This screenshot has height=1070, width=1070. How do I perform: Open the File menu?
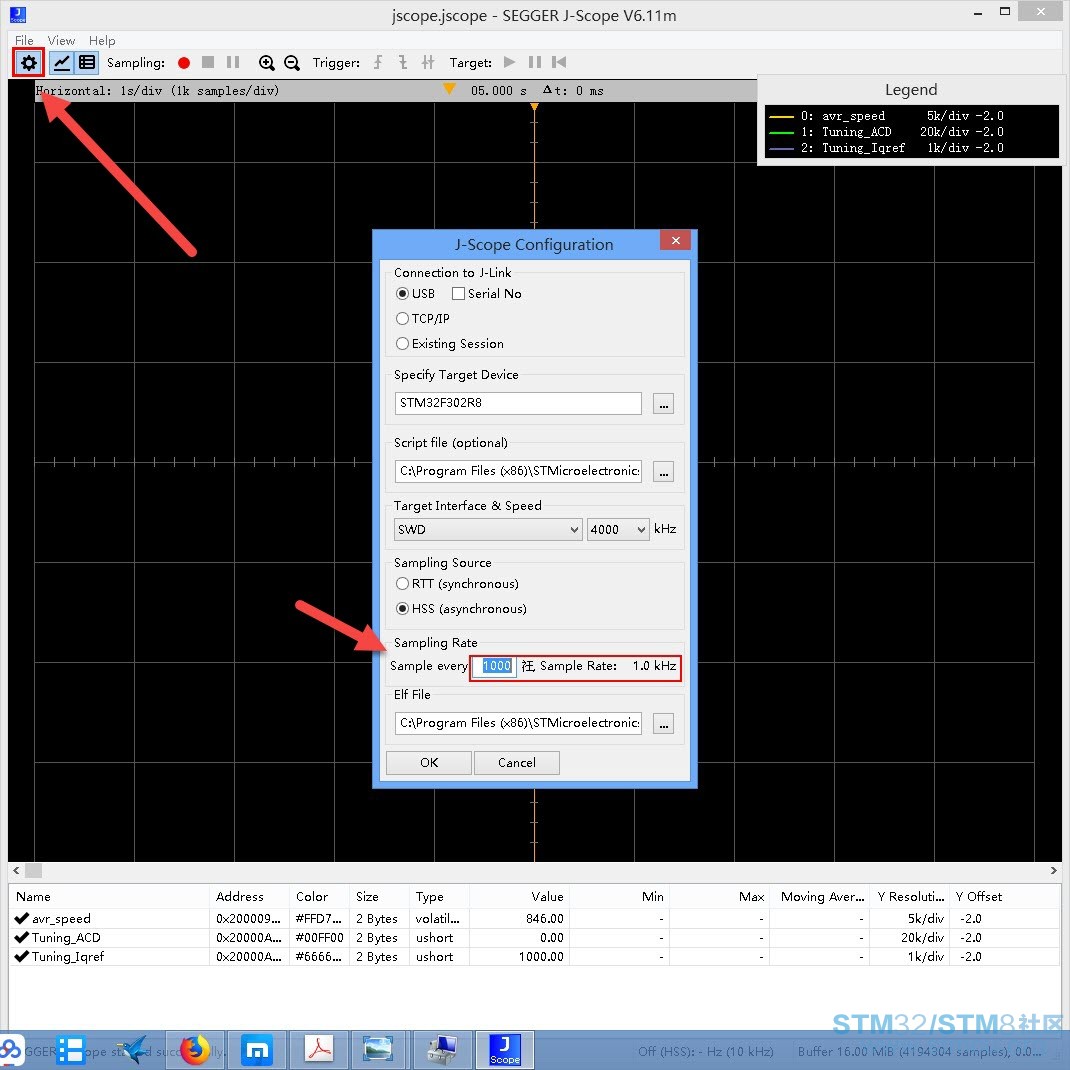(x=24, y=40)
